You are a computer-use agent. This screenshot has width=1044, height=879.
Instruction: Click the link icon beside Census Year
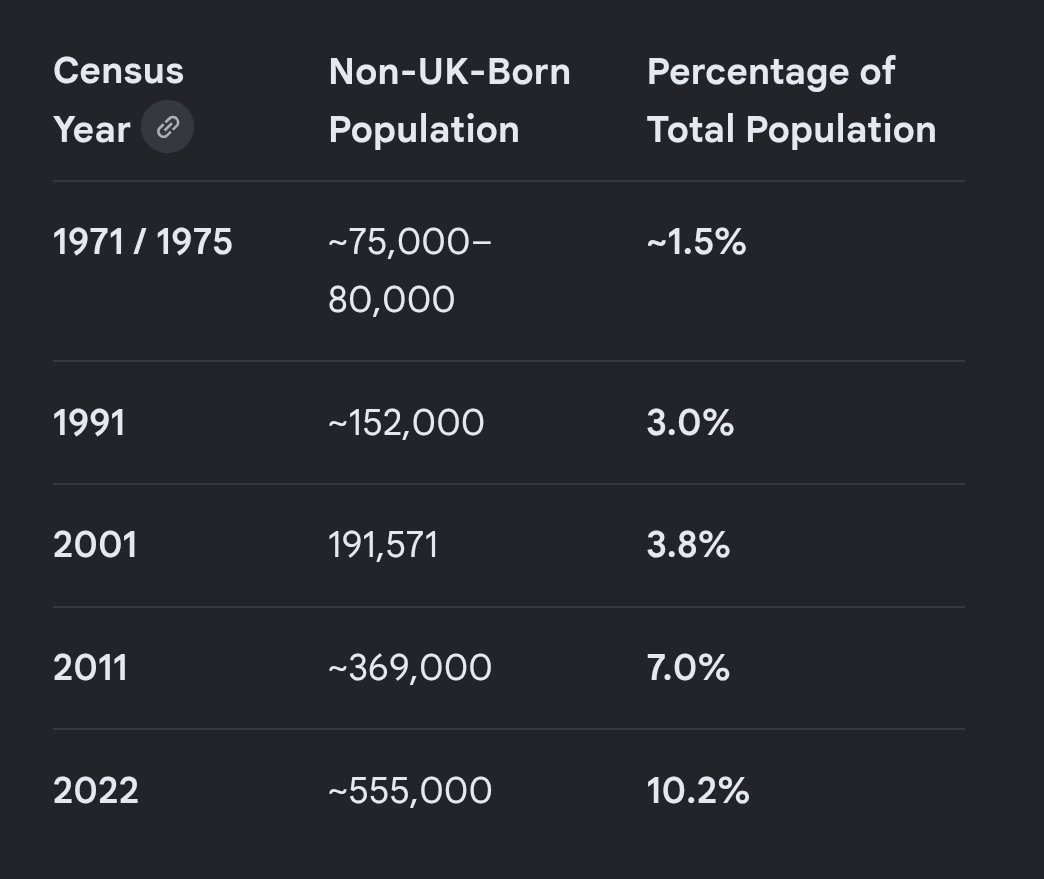[x=168, y=127]
